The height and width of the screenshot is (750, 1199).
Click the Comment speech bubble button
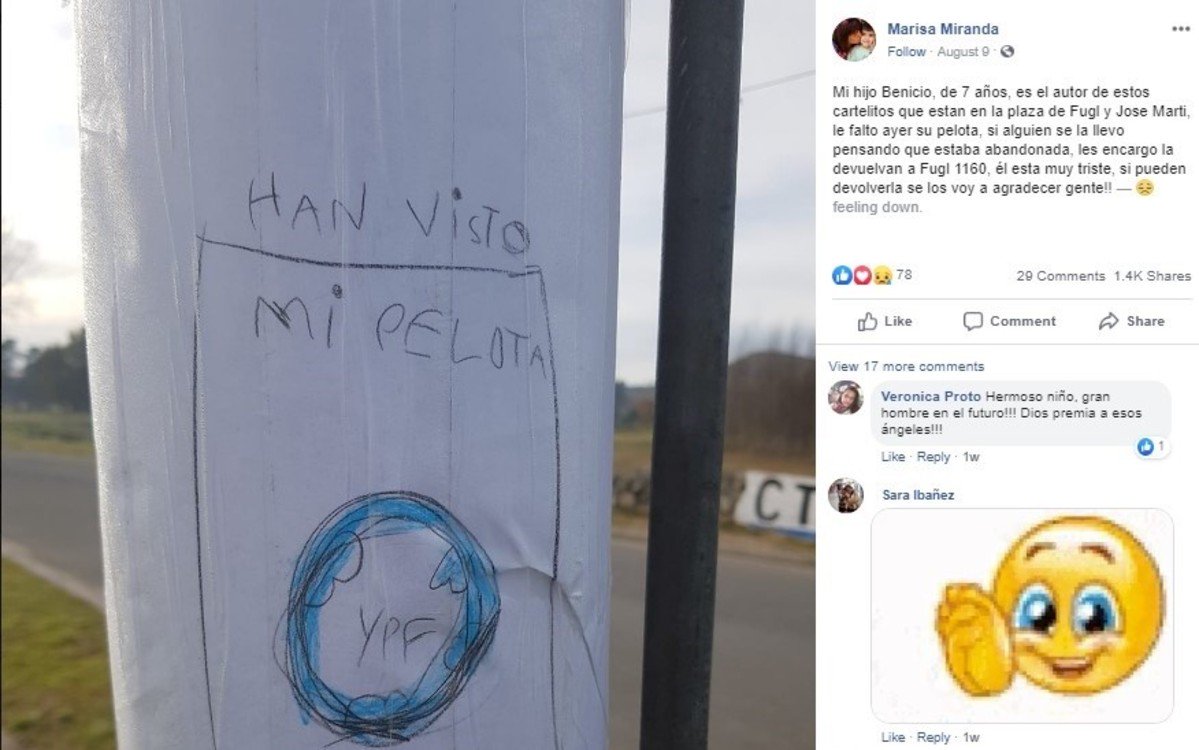tap(1009, 321)
